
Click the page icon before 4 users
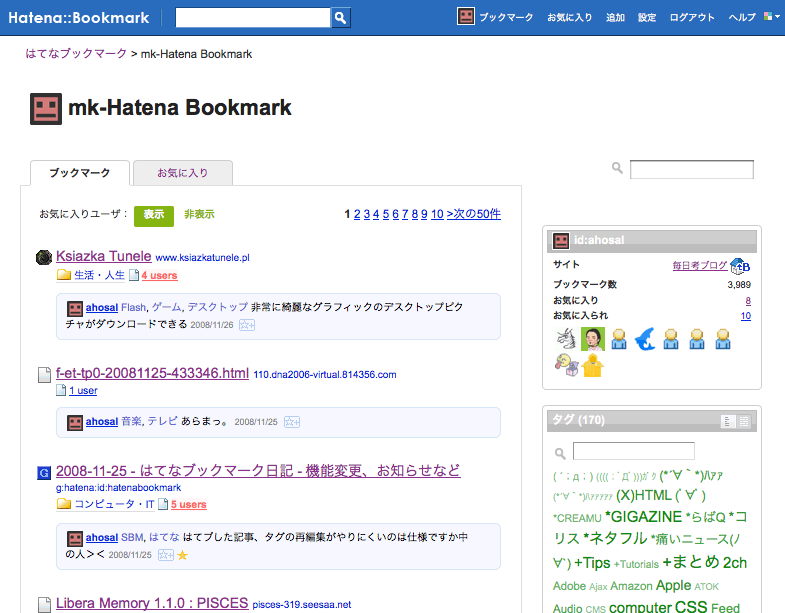134,275
